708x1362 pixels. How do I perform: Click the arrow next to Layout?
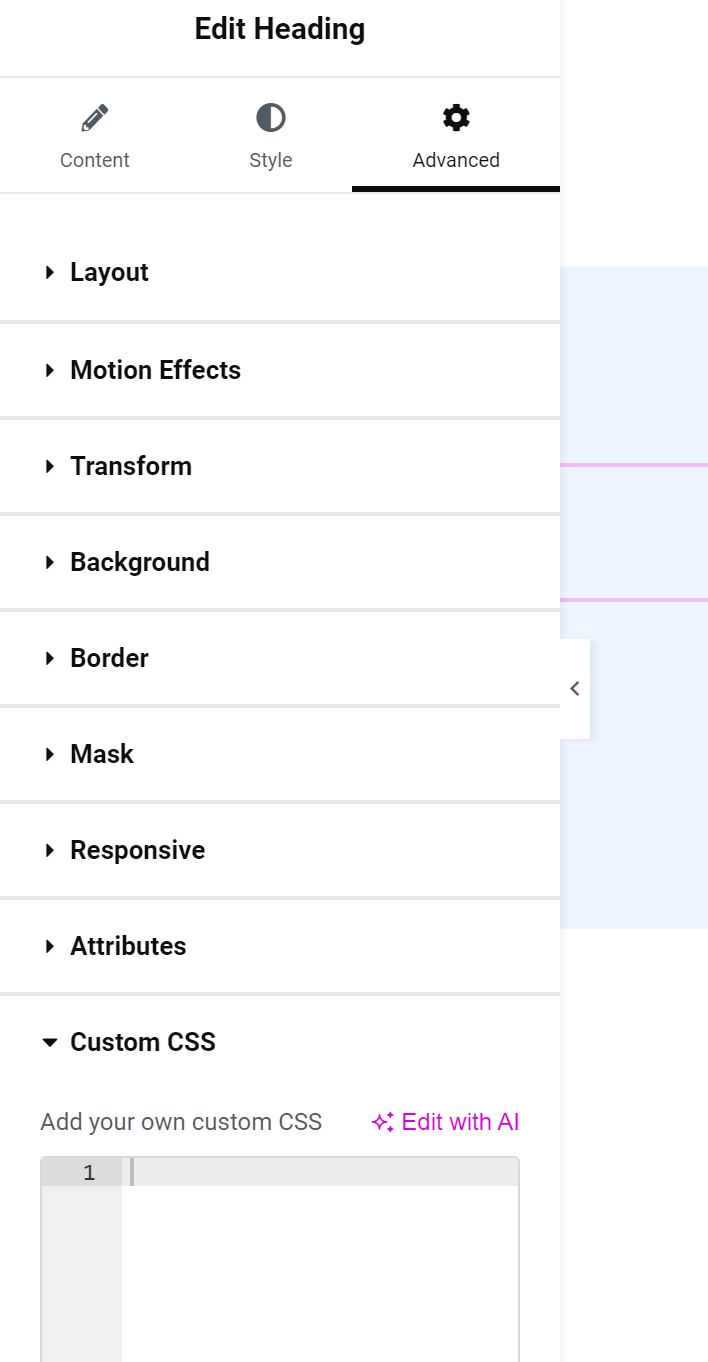pos(50,272)
